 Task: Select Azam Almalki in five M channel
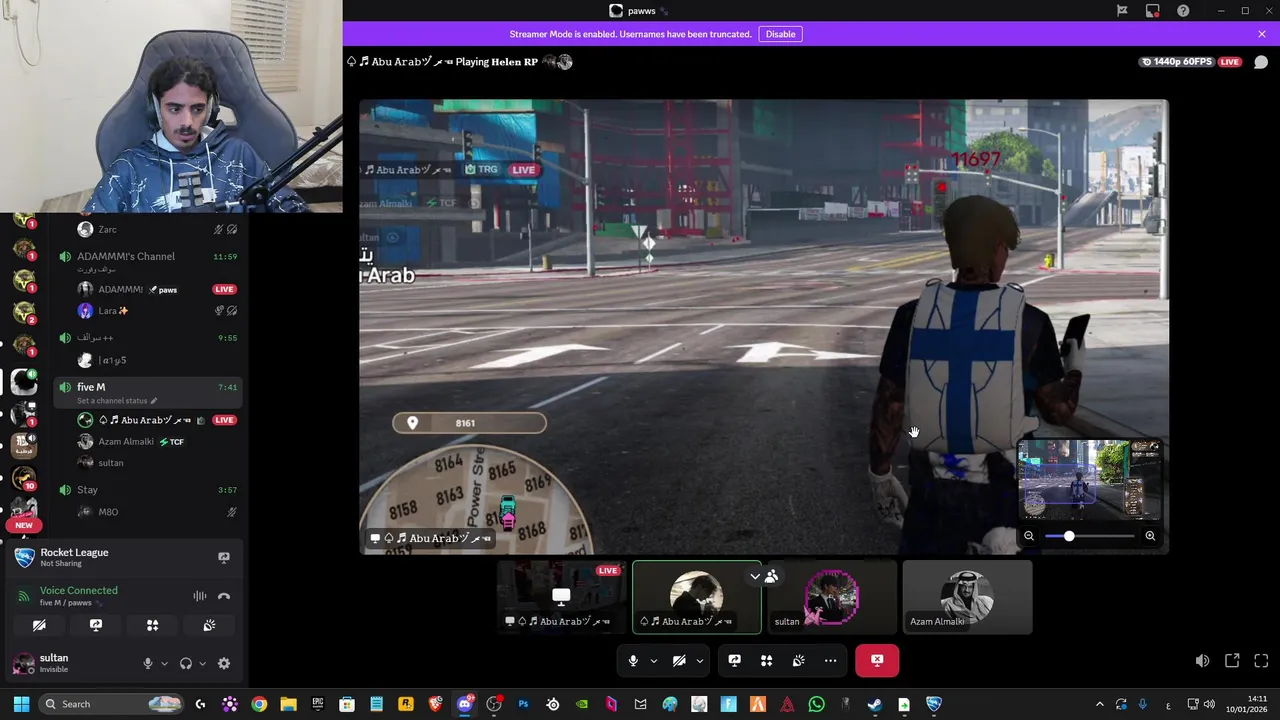pyautogui.click(x=157, y=441)
